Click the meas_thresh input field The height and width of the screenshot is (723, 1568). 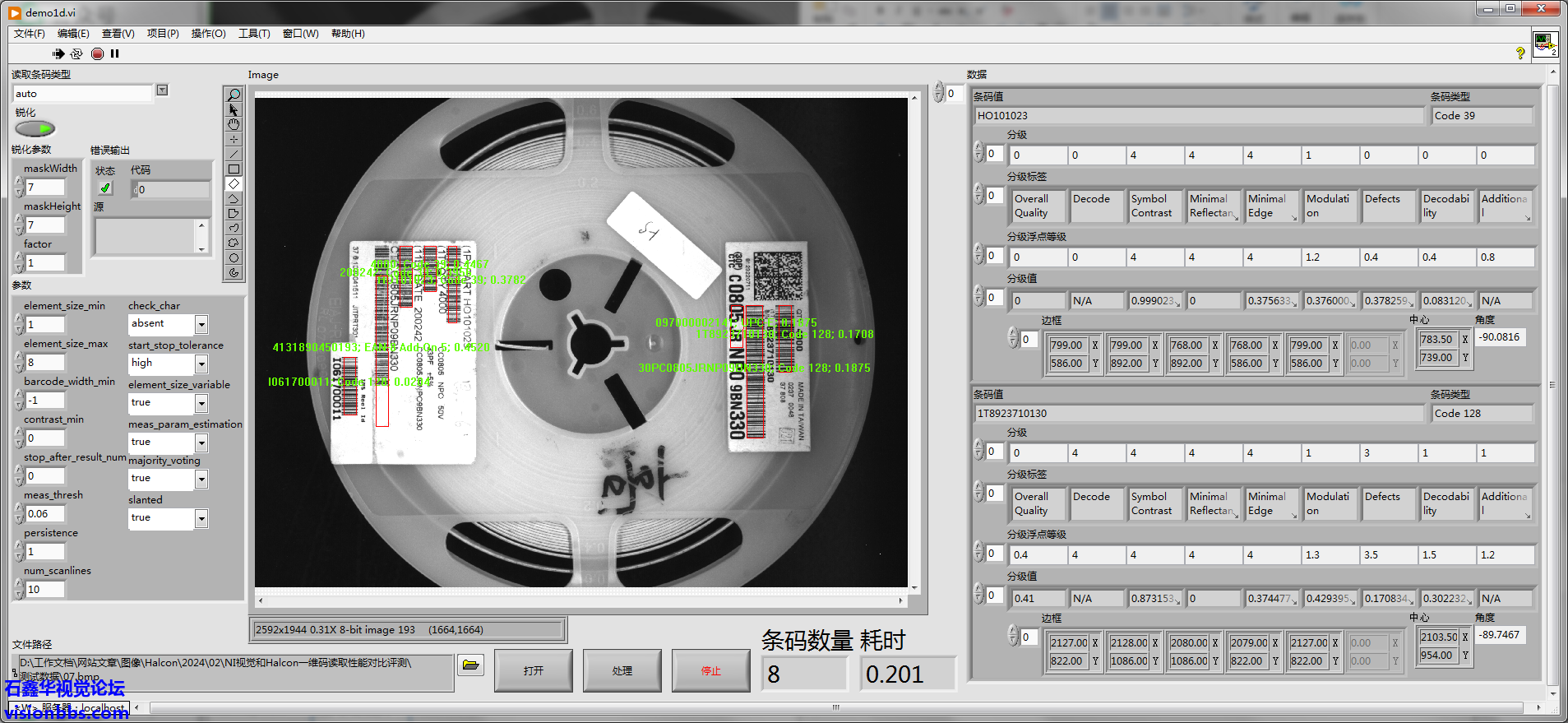pyautogui.click(x=44, y=514)
